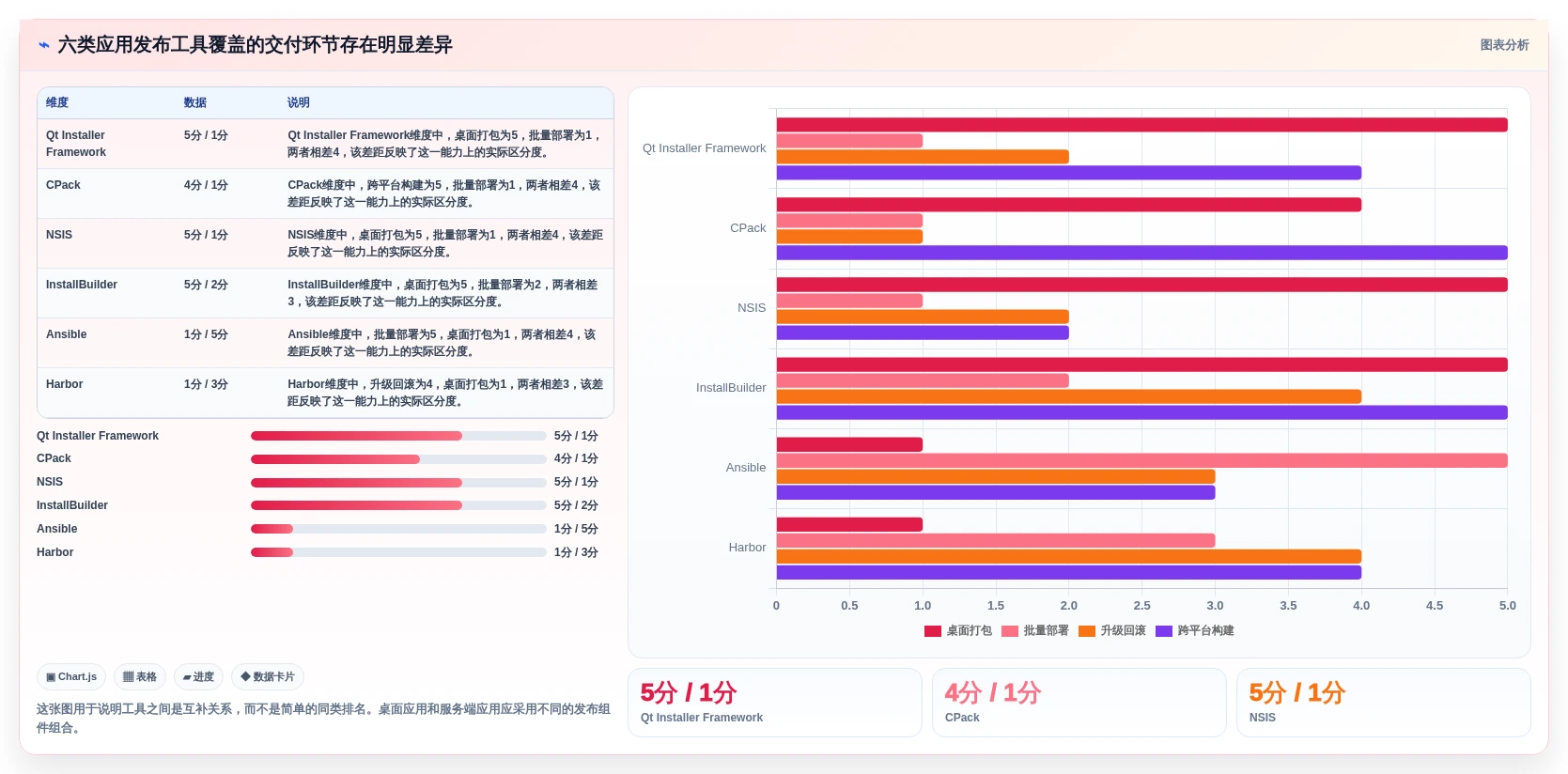Click the Ansible 1分 / 5分 progress value
Screen dimensions: 1568x774
pos(576,529)
